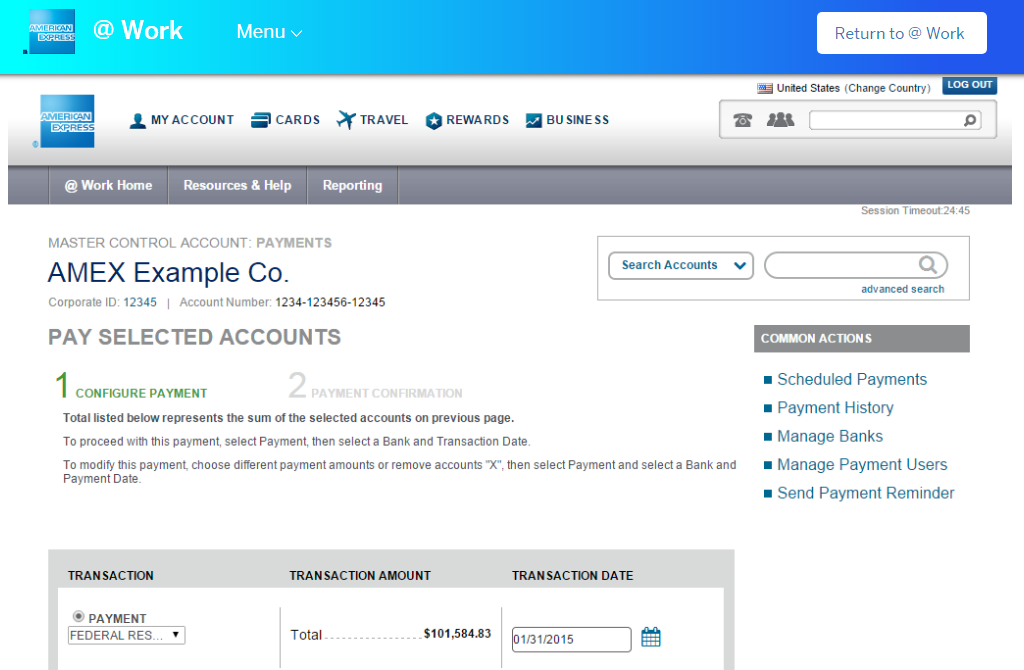Open the Travel menu
This screenshot has width=1024, height=670.
(372, 120)
